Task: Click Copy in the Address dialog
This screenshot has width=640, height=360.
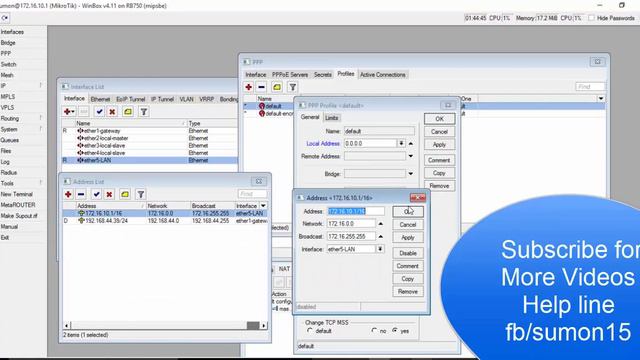Action: (408, 279)
